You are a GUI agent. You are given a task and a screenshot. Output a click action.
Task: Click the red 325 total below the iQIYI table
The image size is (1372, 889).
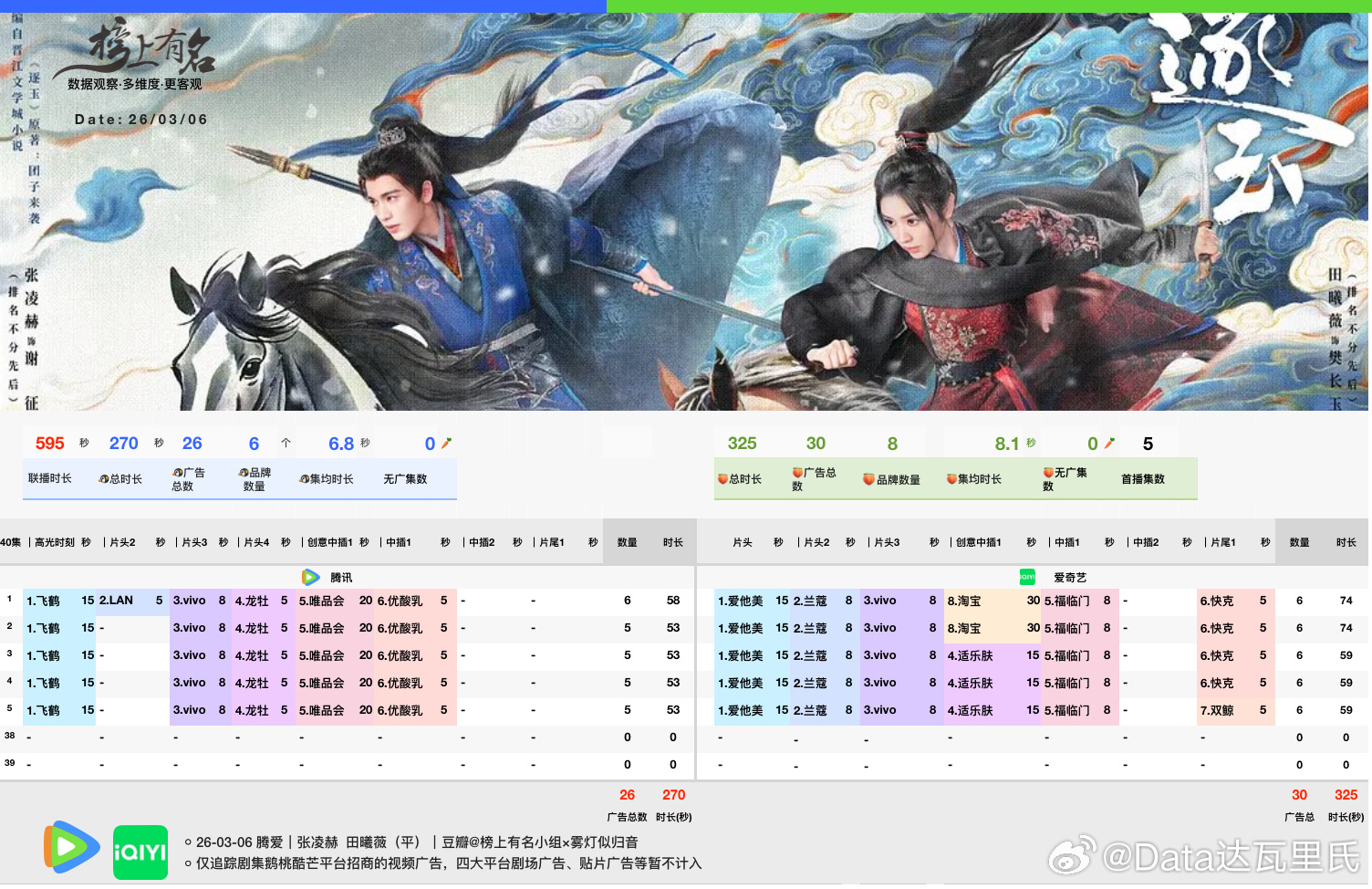point(1346,795)
